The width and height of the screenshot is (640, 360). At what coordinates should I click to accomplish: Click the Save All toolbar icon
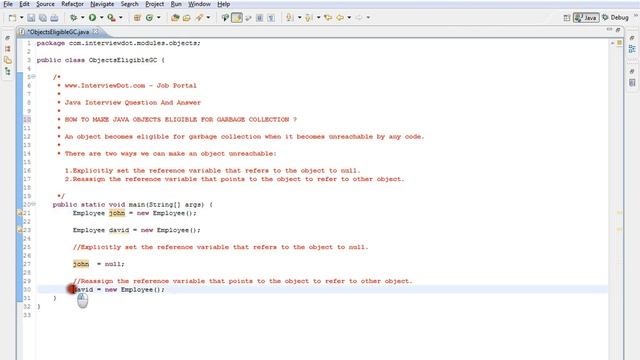tap(42, 18)
